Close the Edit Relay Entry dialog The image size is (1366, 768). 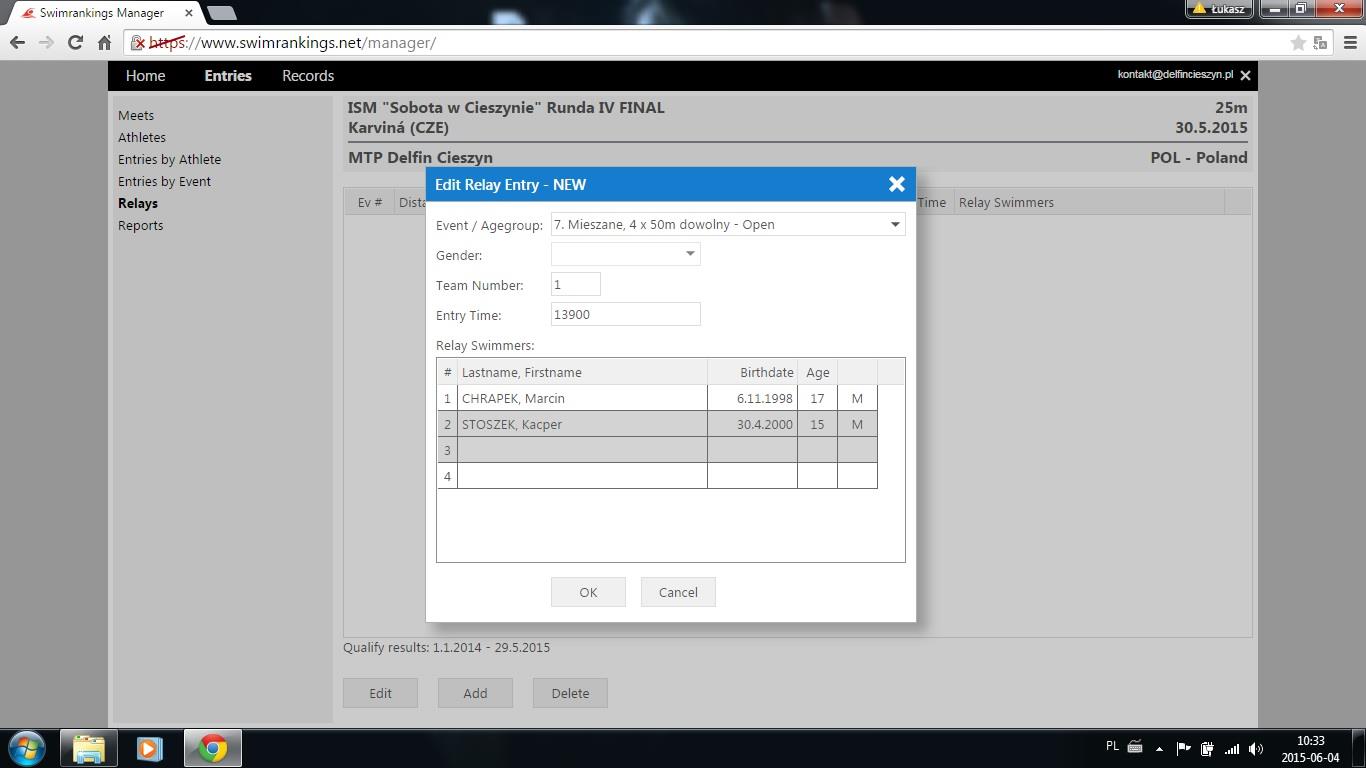point(896,184)
